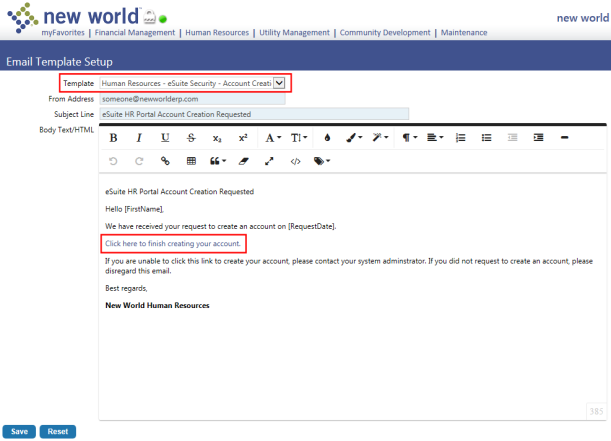
Task: Switch to HTML code view
Action: [294, 161]
